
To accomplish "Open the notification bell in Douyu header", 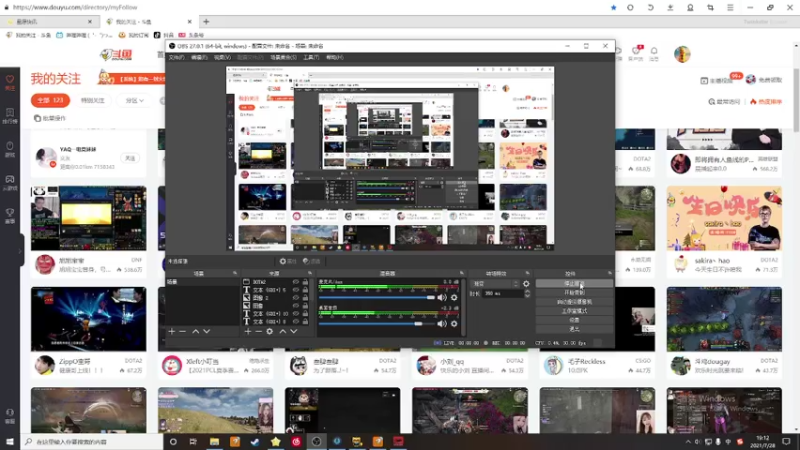I will click(654, 53).
